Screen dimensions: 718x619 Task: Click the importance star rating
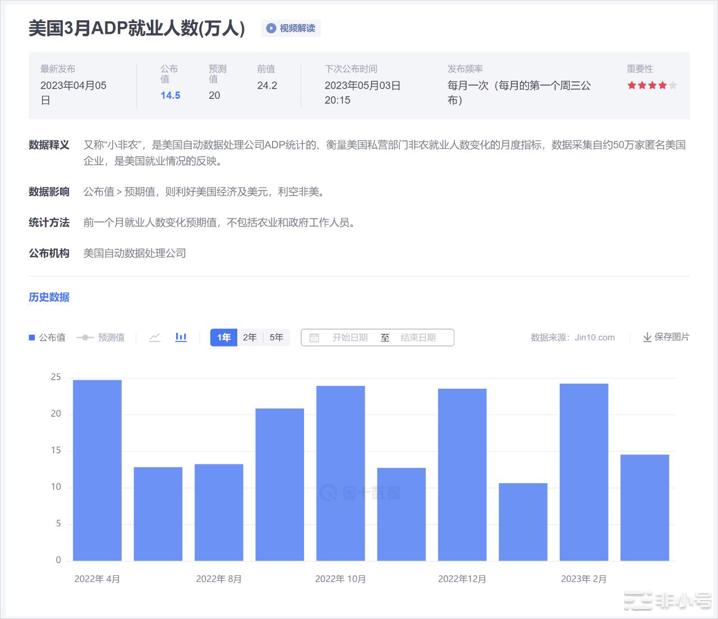click(652, 85)
